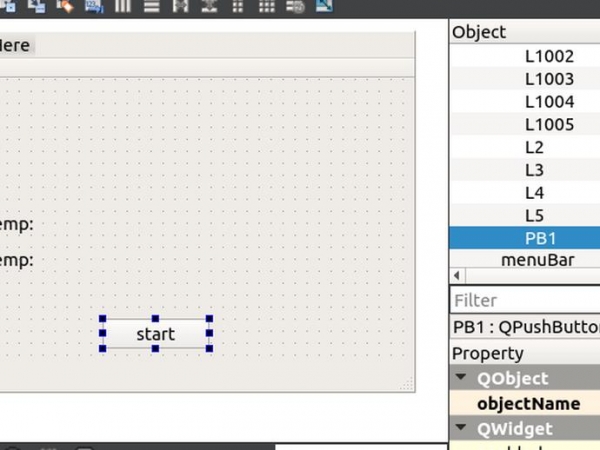
Task: Click the property Filter input field
Action: pos(525,300)
